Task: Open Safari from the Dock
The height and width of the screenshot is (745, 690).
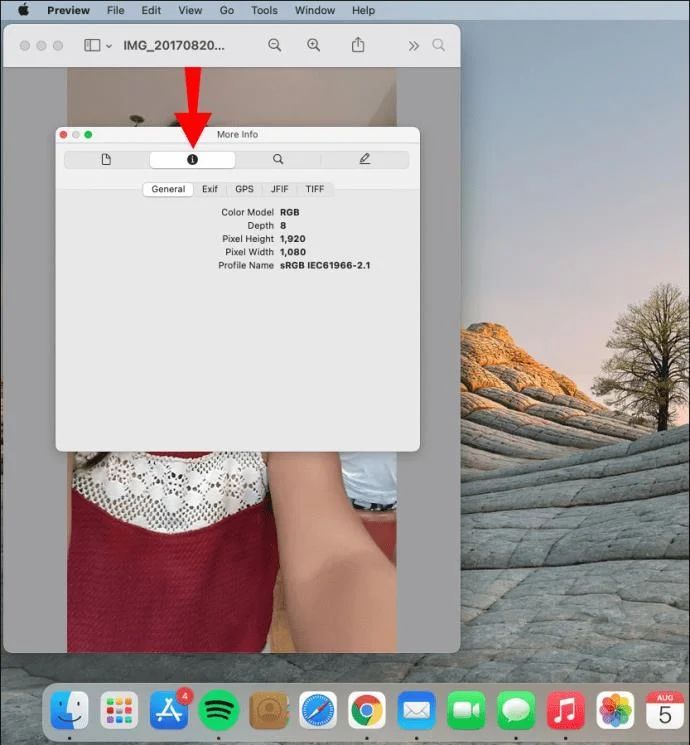Action: (x=317, y=711)
